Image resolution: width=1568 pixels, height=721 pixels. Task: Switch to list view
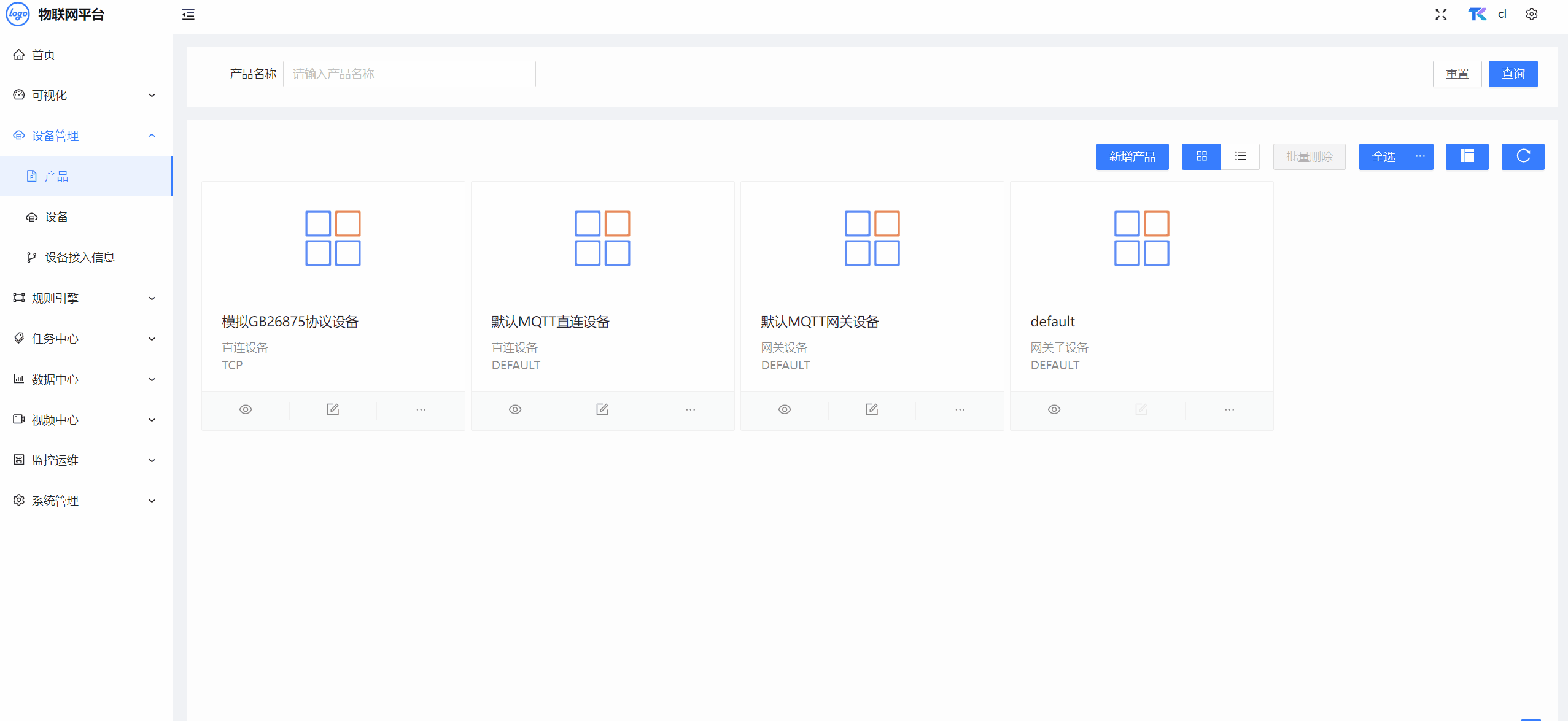click(x=1240, y=156)
